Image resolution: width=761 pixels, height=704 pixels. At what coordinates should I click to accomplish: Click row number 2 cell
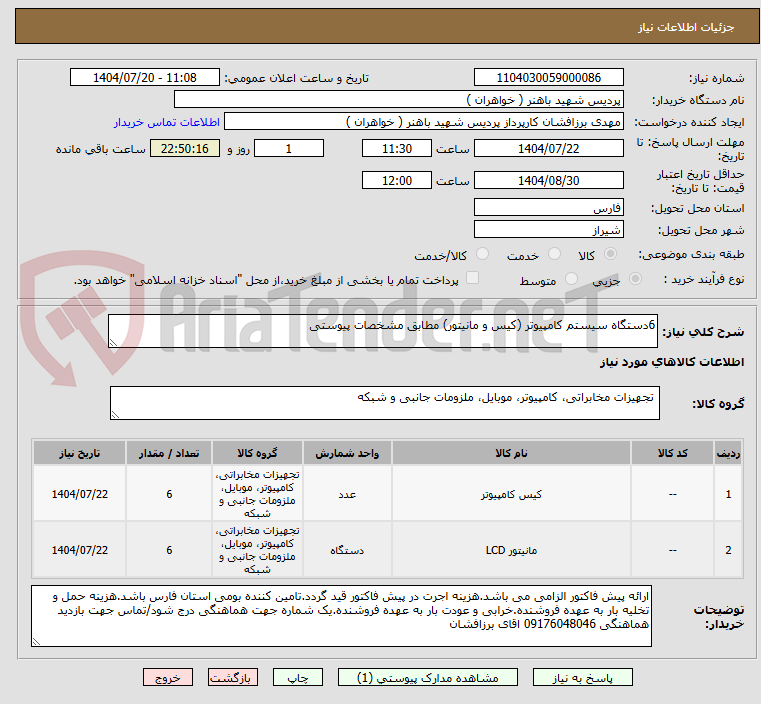[728, 550]
